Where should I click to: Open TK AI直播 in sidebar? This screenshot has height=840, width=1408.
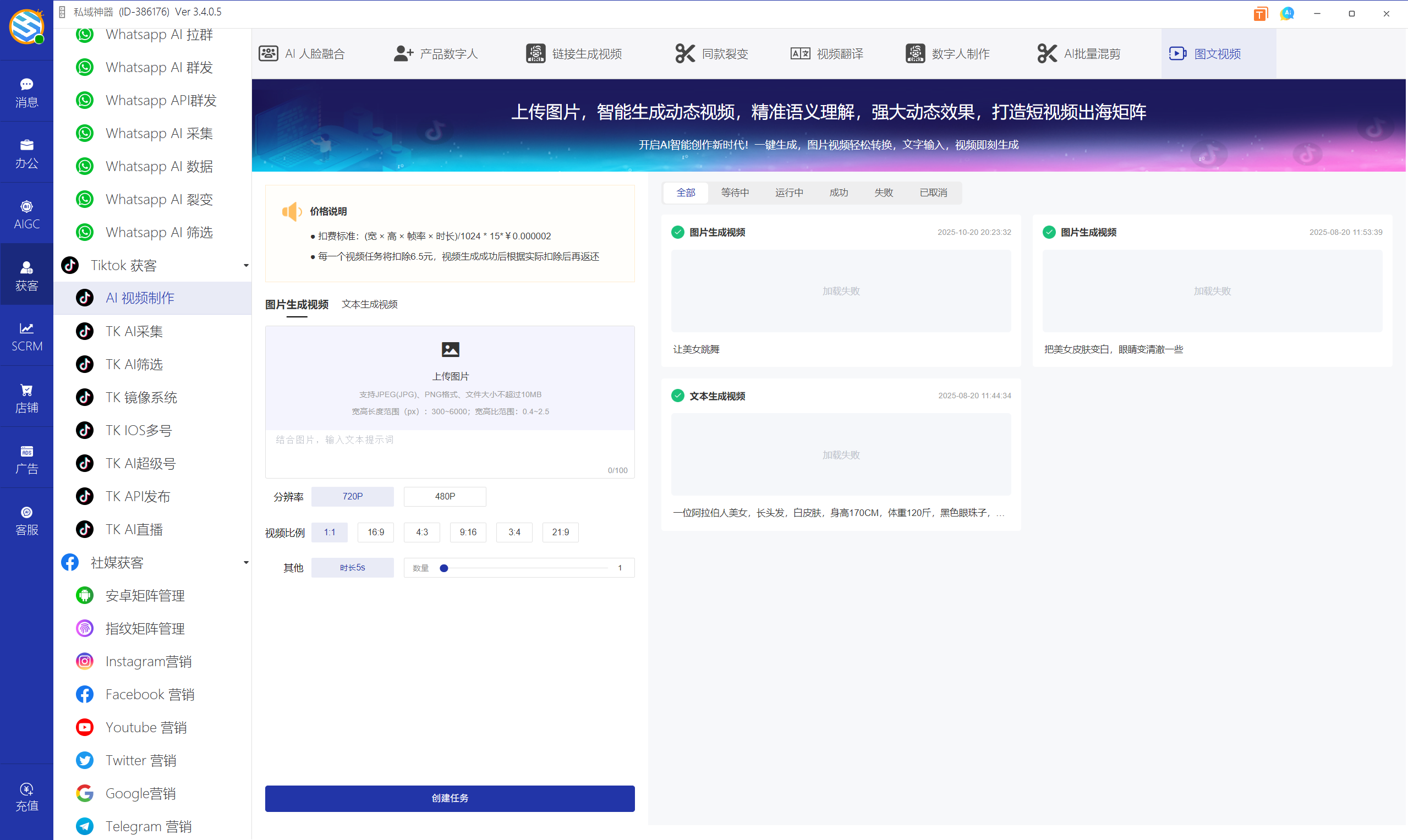[134, 529]
